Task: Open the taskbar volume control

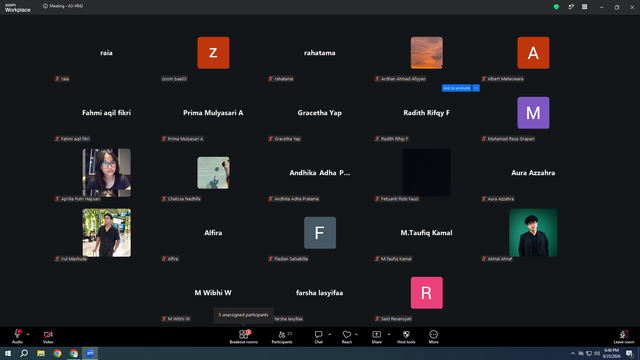Action: pos(597,353)
